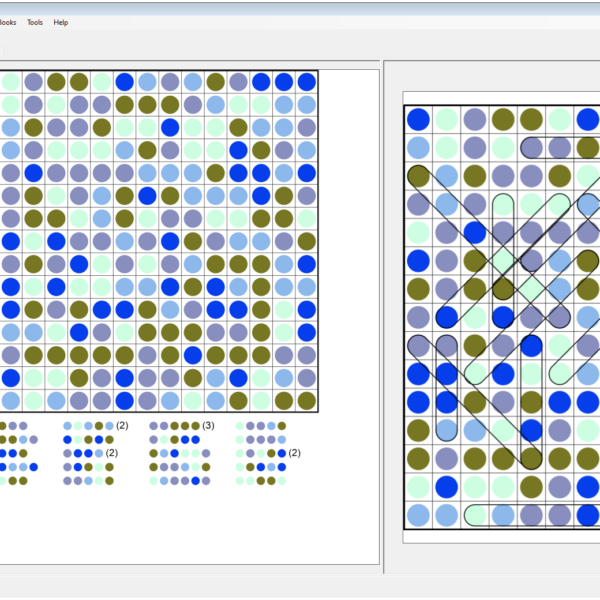Click the top-right blue circle of left grid

306,82
